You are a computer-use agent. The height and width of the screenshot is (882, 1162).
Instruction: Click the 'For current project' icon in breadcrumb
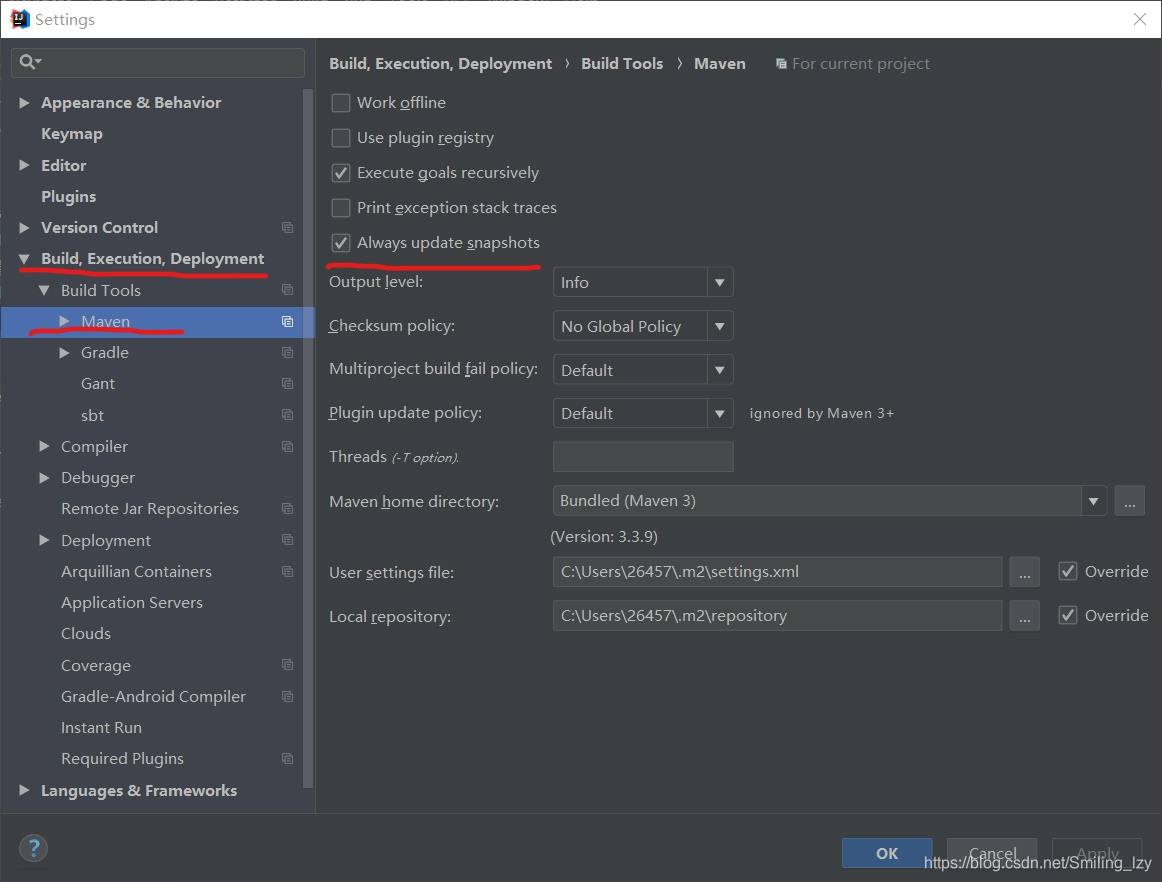[781, 64]
